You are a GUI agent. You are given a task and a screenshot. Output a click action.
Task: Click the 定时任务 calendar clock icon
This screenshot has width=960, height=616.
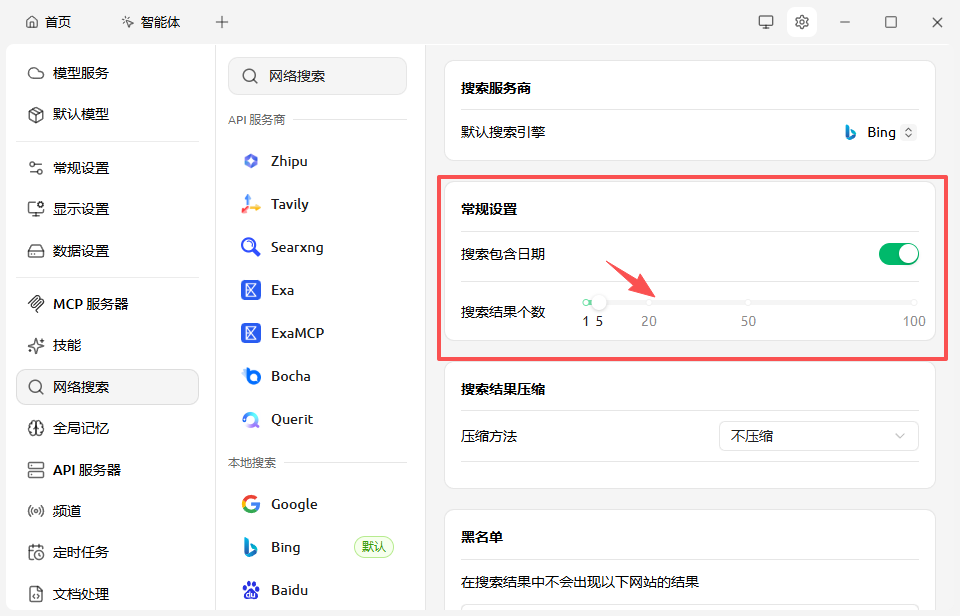[x=36, y=552]
